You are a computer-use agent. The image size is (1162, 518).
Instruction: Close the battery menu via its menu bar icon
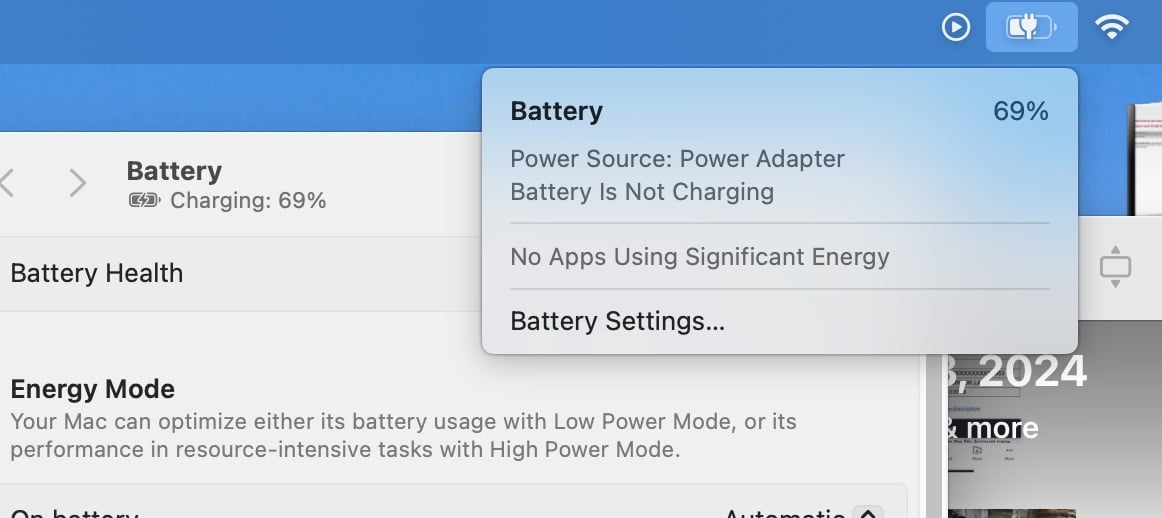tap(1031, 28)
